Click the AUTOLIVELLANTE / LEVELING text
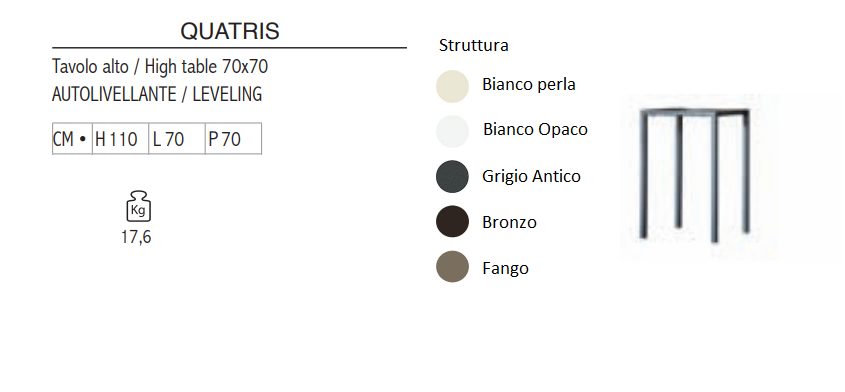Image resolution: width=845 pixels, height=392 pixels. coord(157,94)
